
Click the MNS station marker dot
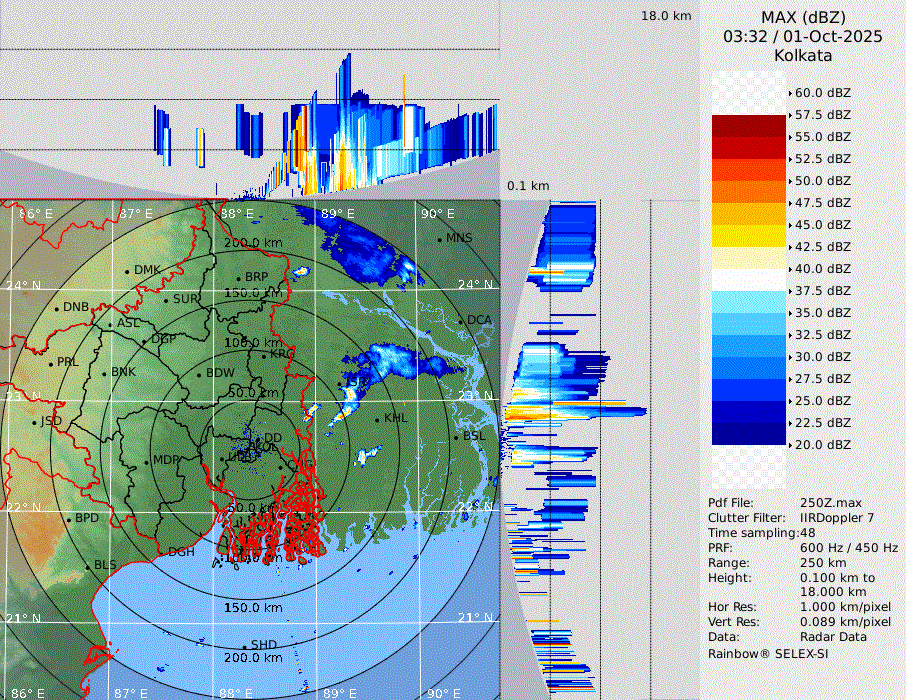tap(439, 238)
